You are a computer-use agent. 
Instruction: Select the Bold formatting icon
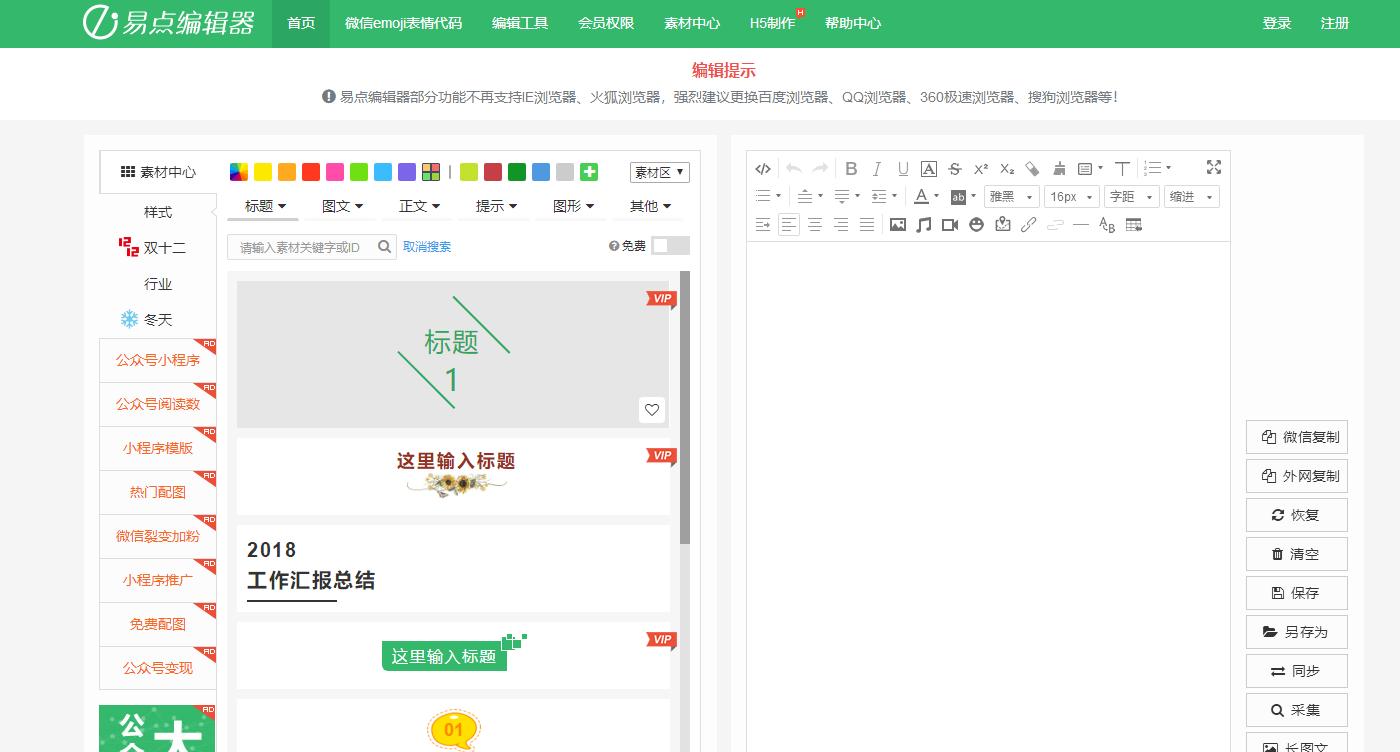point(851,167)
